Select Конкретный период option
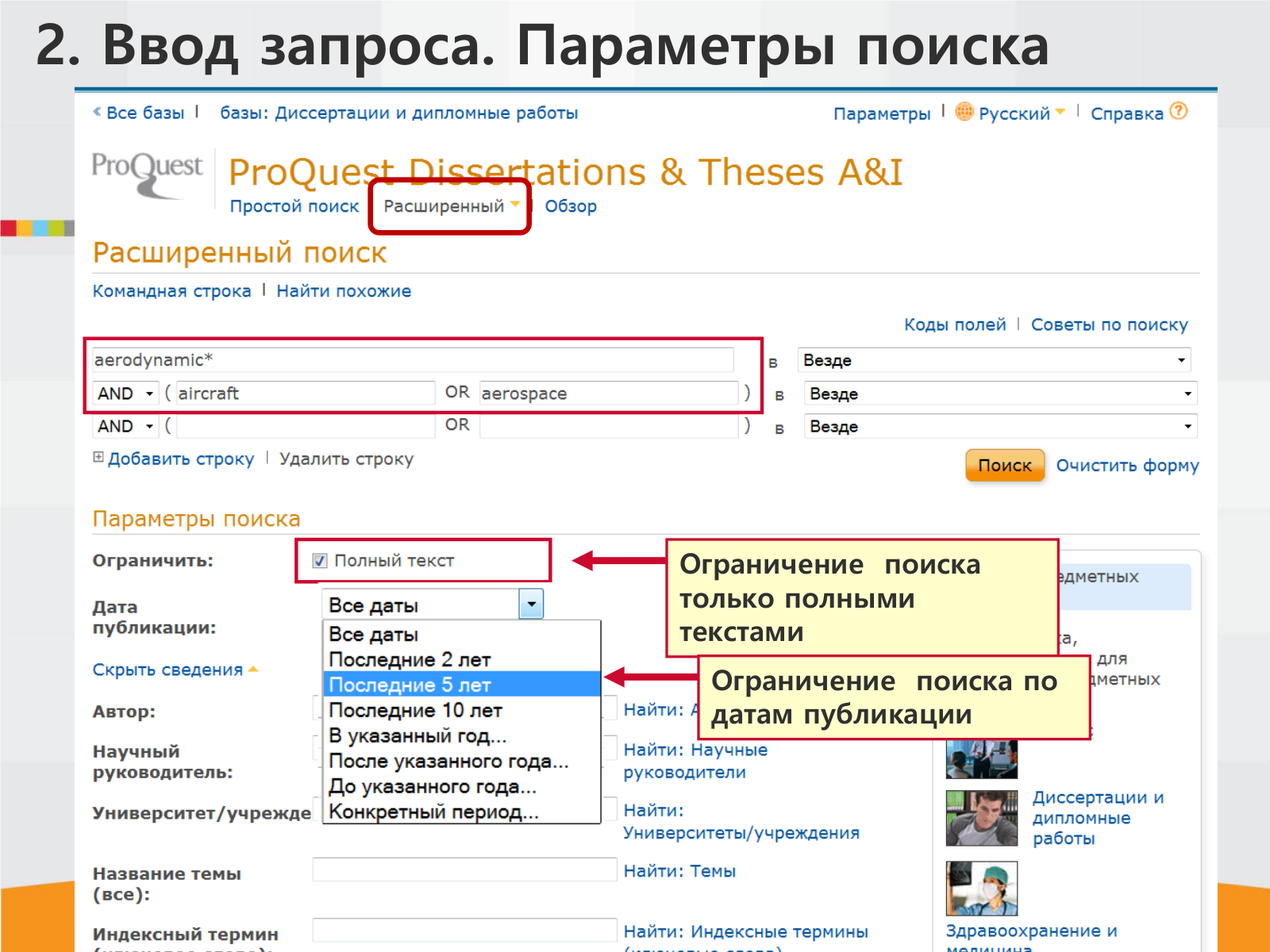The width and height of the screenshot is (1270, 952). coord(461,812)
